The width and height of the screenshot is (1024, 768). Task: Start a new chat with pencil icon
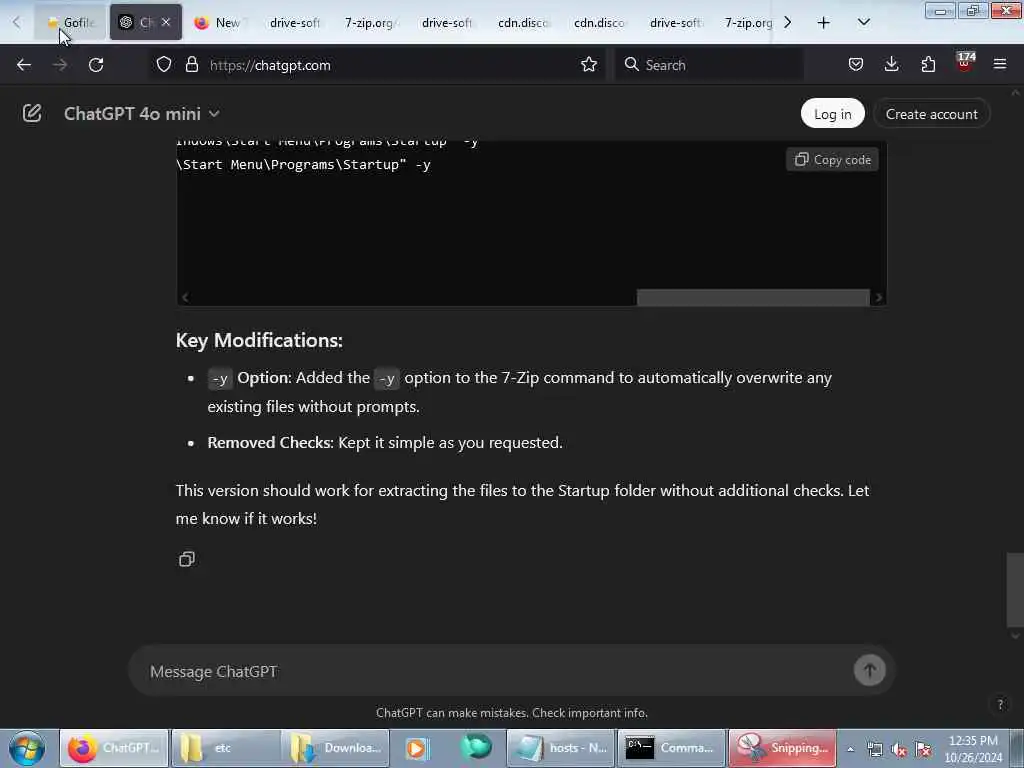tap(32, 114)
